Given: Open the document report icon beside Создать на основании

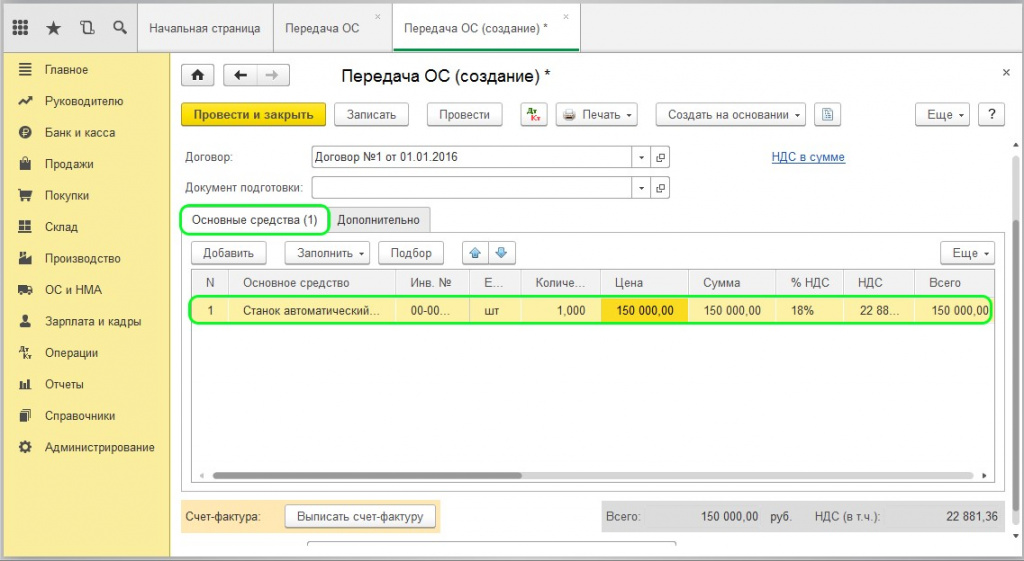Looking at the screenshot, I should (827, 114).
